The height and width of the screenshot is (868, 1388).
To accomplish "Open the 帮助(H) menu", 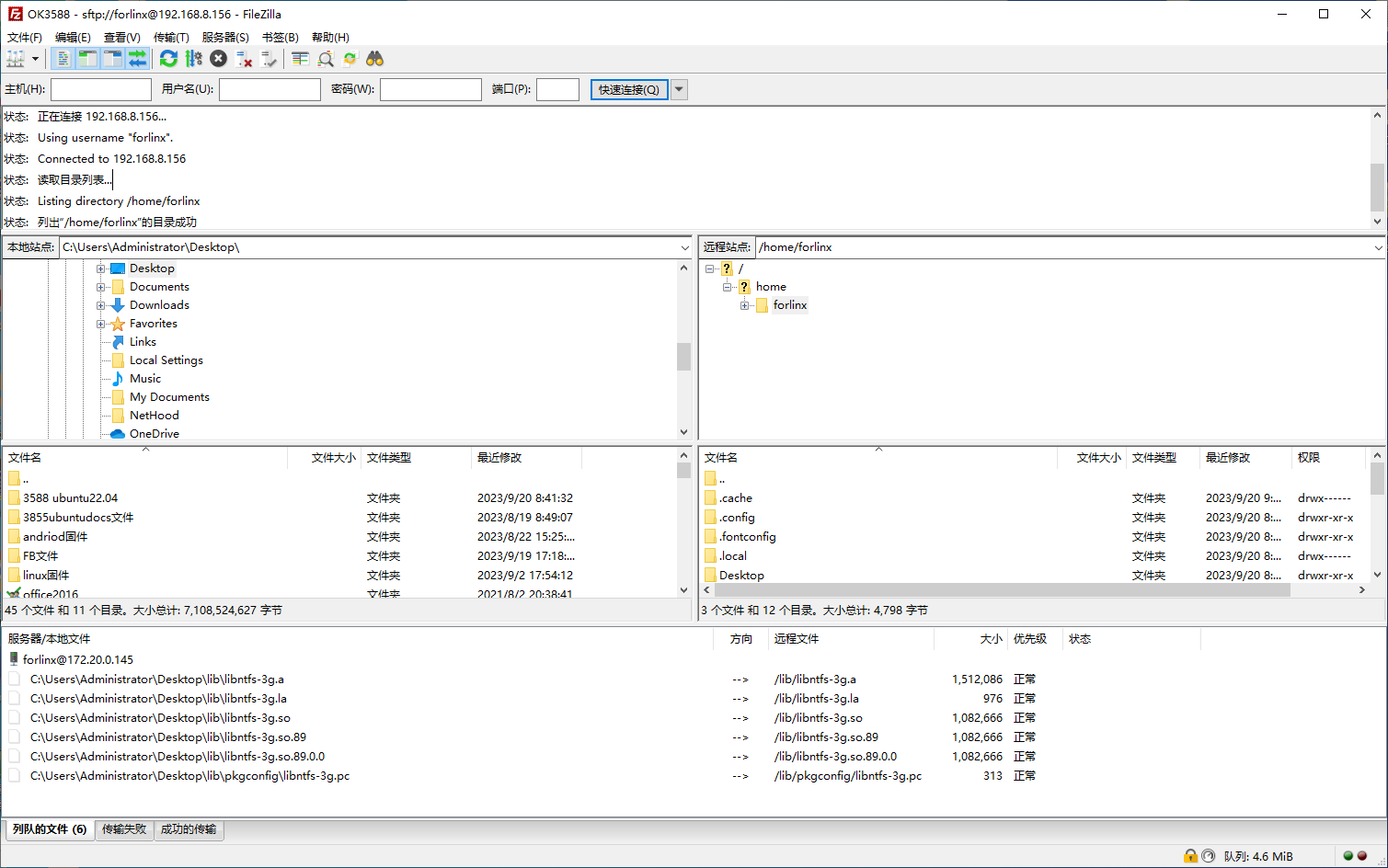I will [x=330, y=38].
